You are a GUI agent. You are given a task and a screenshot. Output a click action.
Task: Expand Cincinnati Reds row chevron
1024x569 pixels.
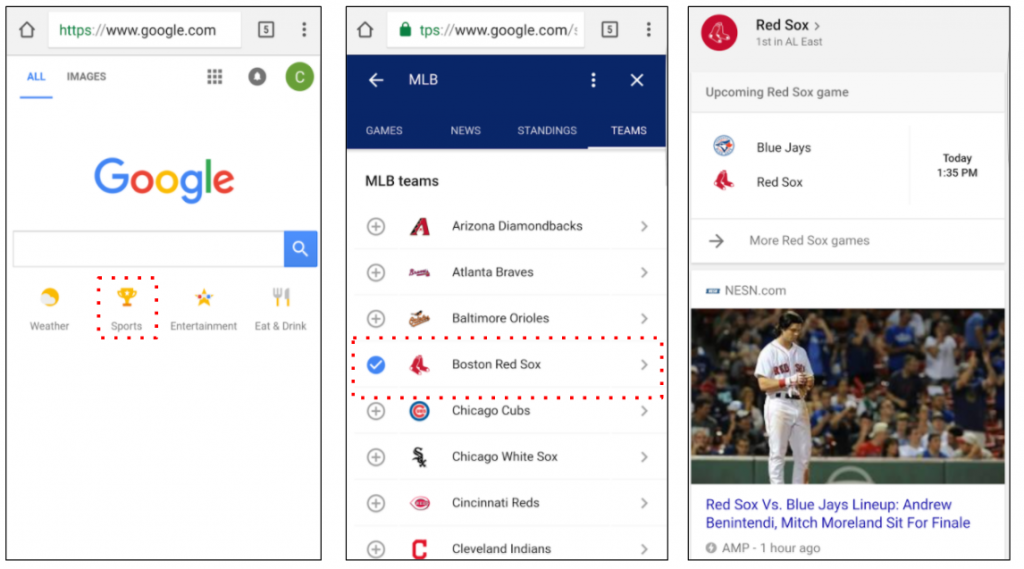point(644,503)
